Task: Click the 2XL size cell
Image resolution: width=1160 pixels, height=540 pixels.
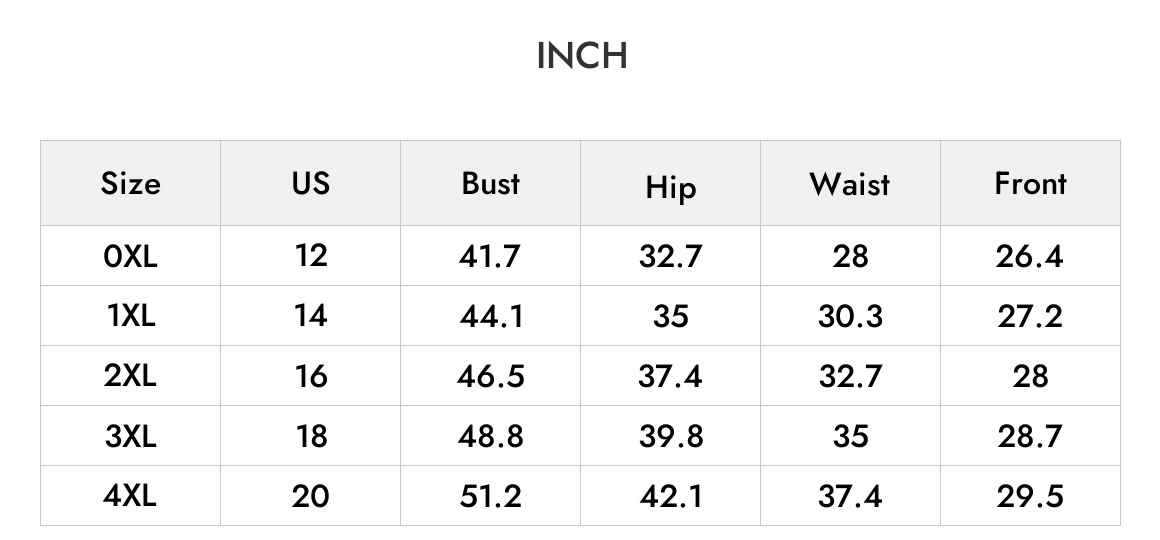Action: (130, 376)
